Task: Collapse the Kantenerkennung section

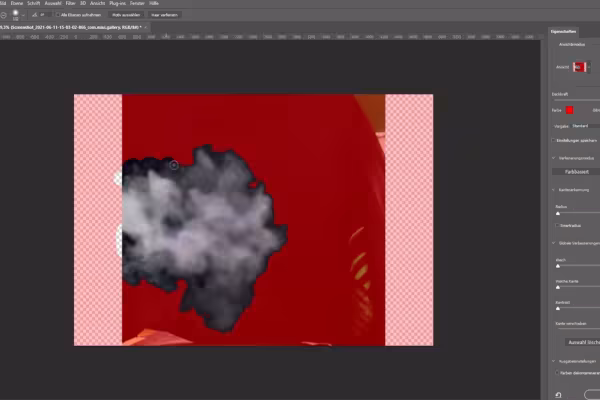Action: pos(553,190)
